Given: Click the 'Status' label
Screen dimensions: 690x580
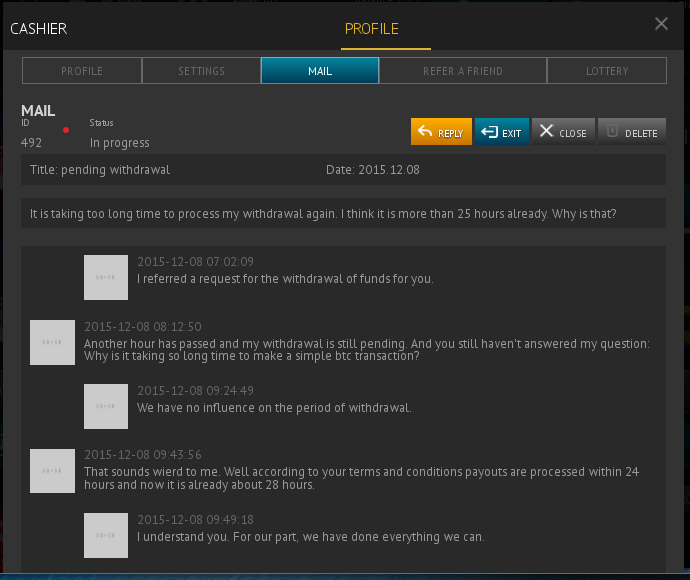Looking at the screenshot, I should (101, 123).
